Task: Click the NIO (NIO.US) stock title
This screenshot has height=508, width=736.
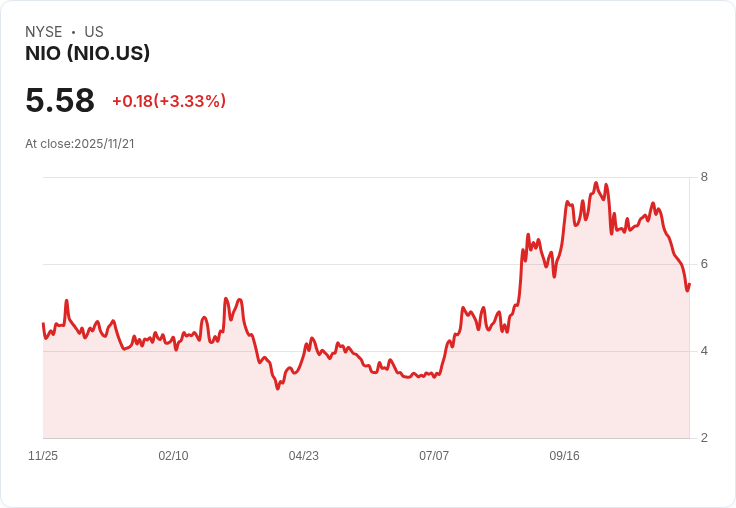Action: coord(87,54)
